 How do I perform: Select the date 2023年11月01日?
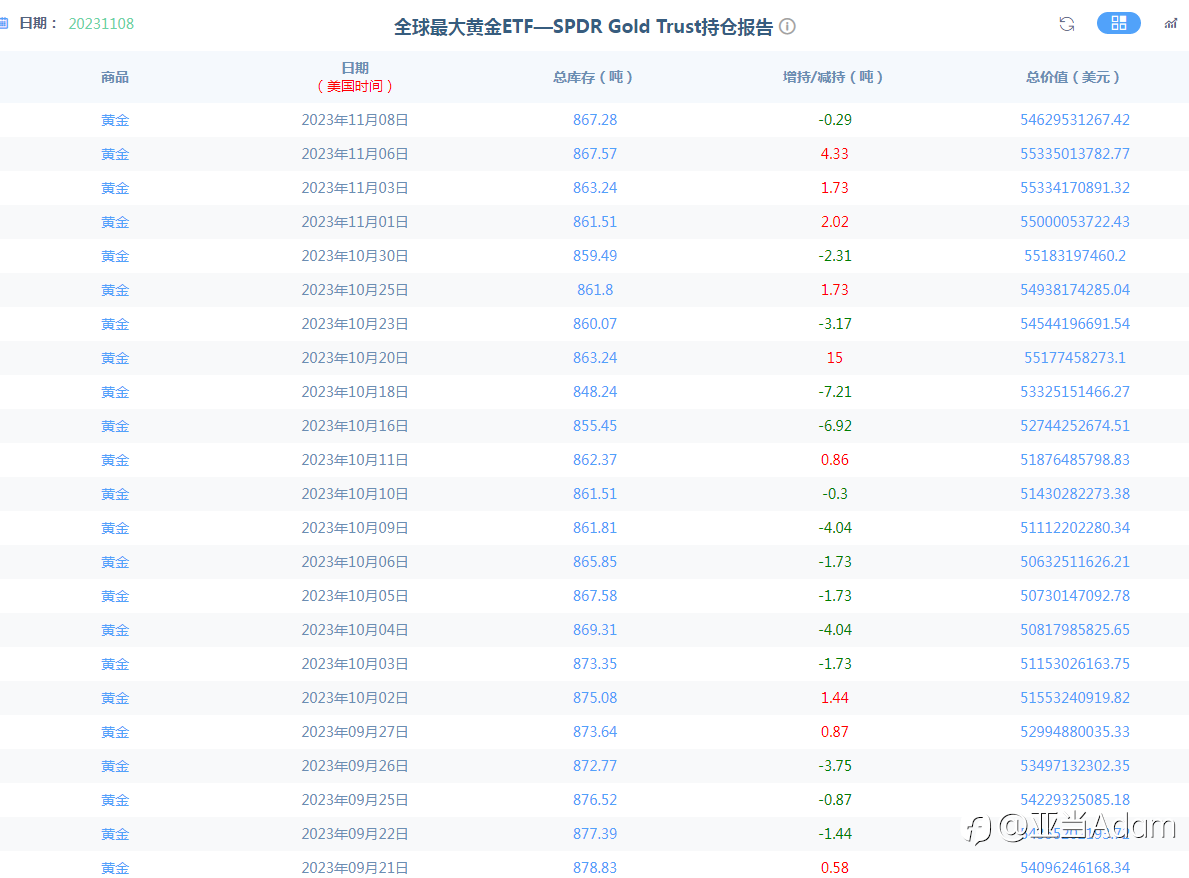[355, 222]
